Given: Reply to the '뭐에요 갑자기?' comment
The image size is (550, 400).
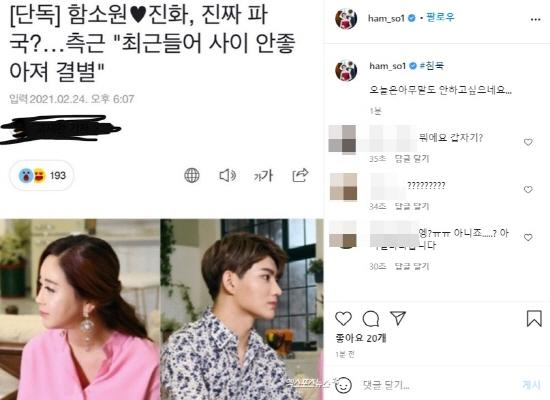Looking at the screenshot, I should pos(412,159).
